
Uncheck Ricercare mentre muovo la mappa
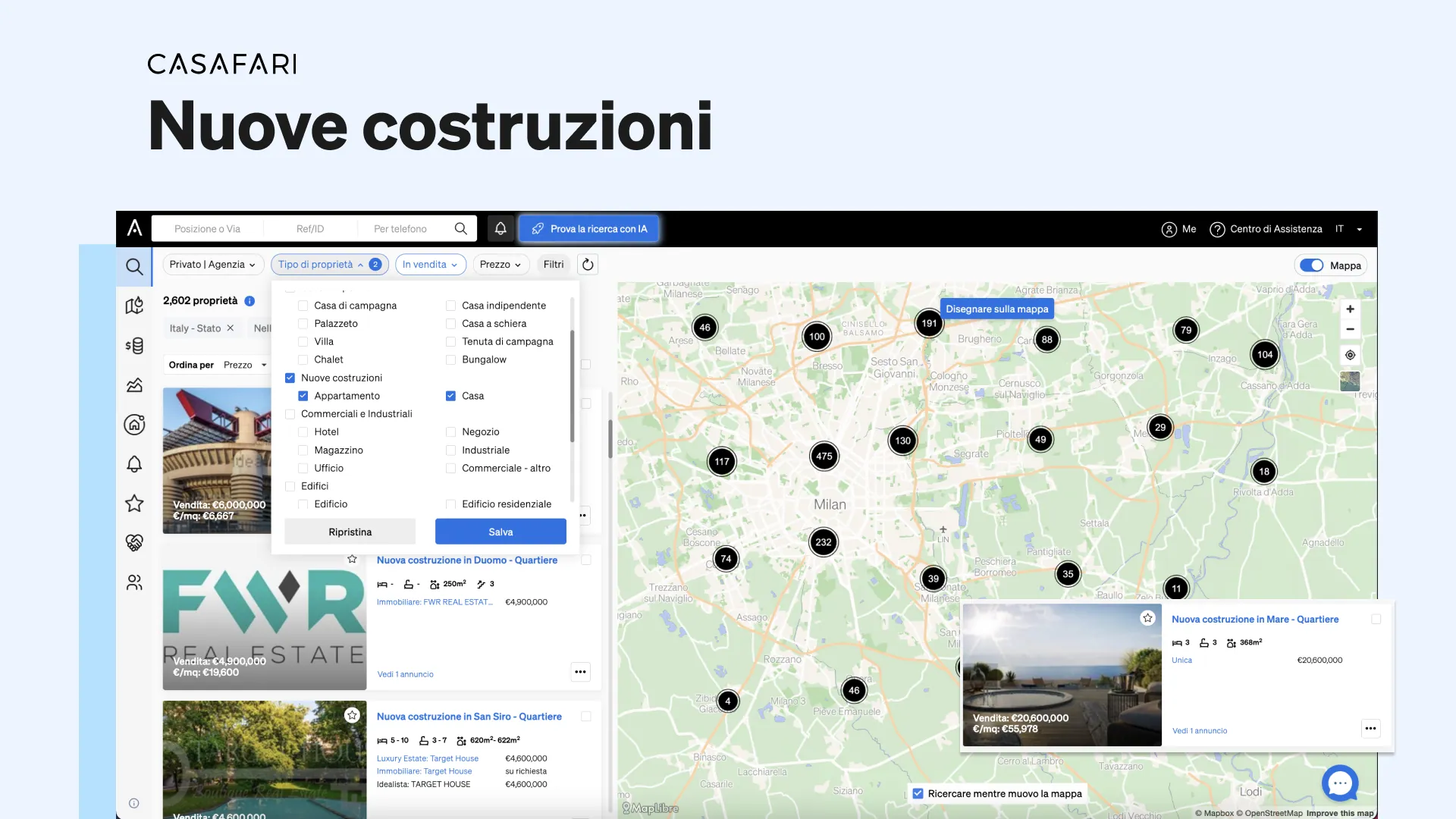coord(918,794)
